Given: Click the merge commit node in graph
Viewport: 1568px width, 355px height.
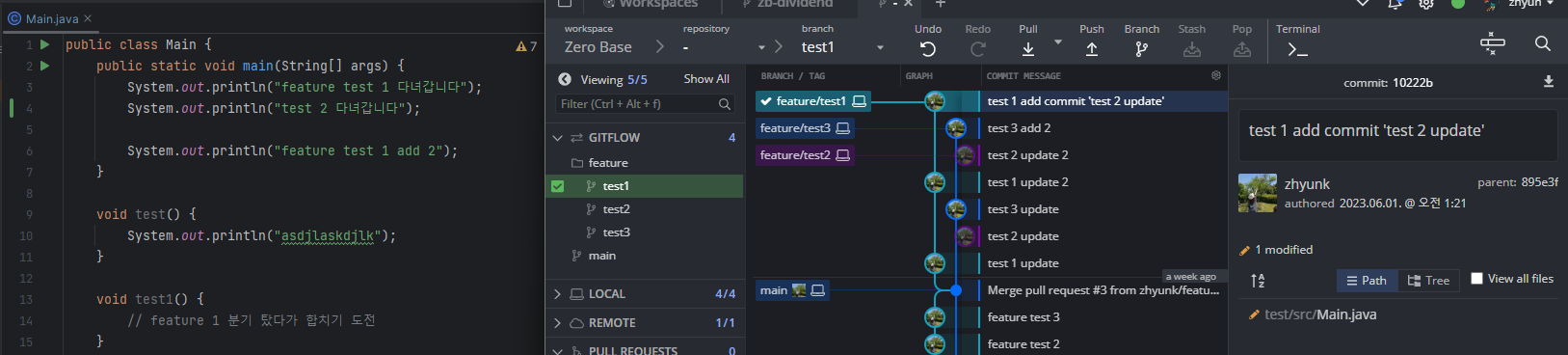Looking at the screenshot, I should (x=956, y=289).
